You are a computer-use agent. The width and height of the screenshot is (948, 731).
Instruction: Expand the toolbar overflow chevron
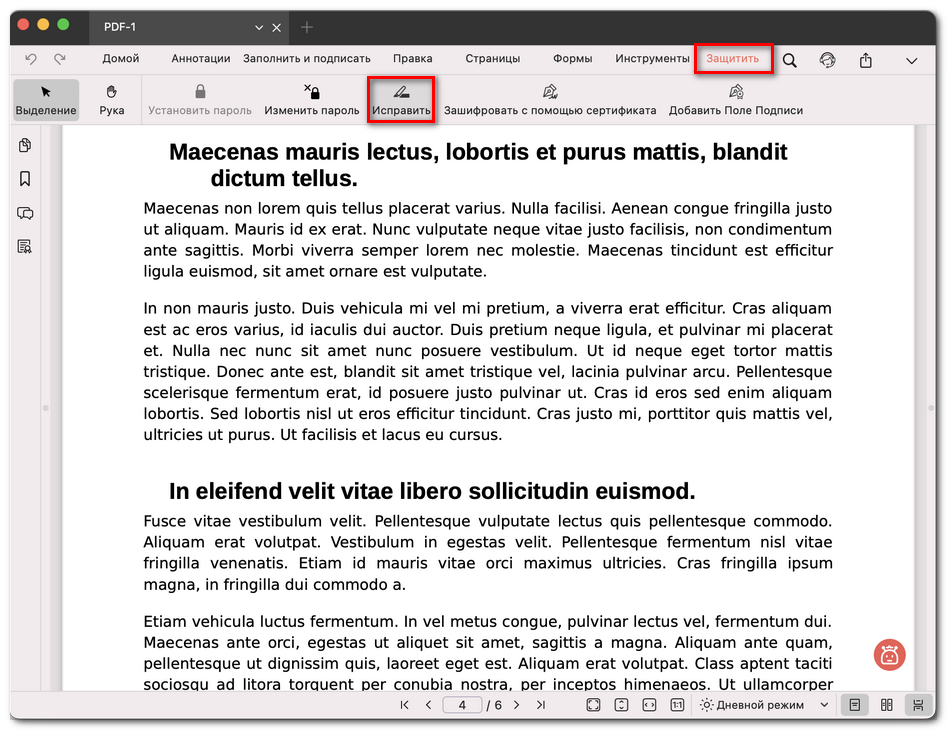tap(912, 59)
